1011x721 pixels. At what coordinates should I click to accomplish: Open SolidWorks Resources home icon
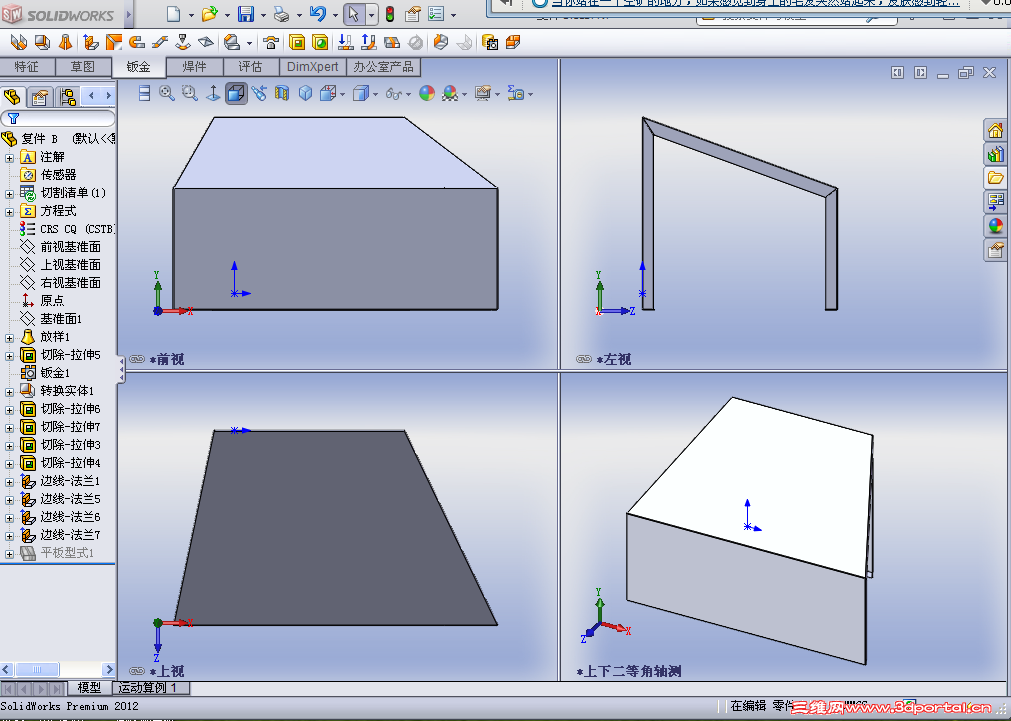point(996,130)
